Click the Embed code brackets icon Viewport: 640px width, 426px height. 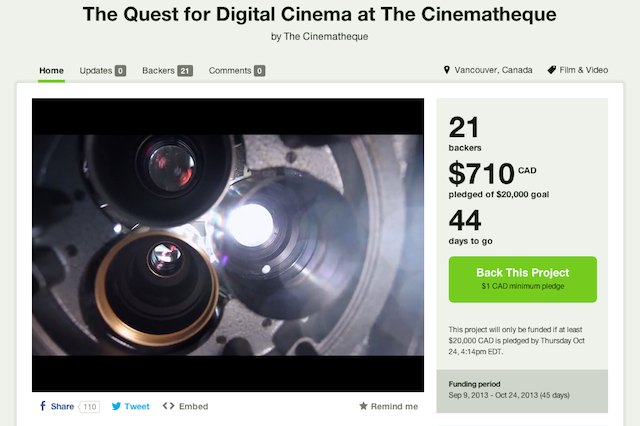click(168, 407)
